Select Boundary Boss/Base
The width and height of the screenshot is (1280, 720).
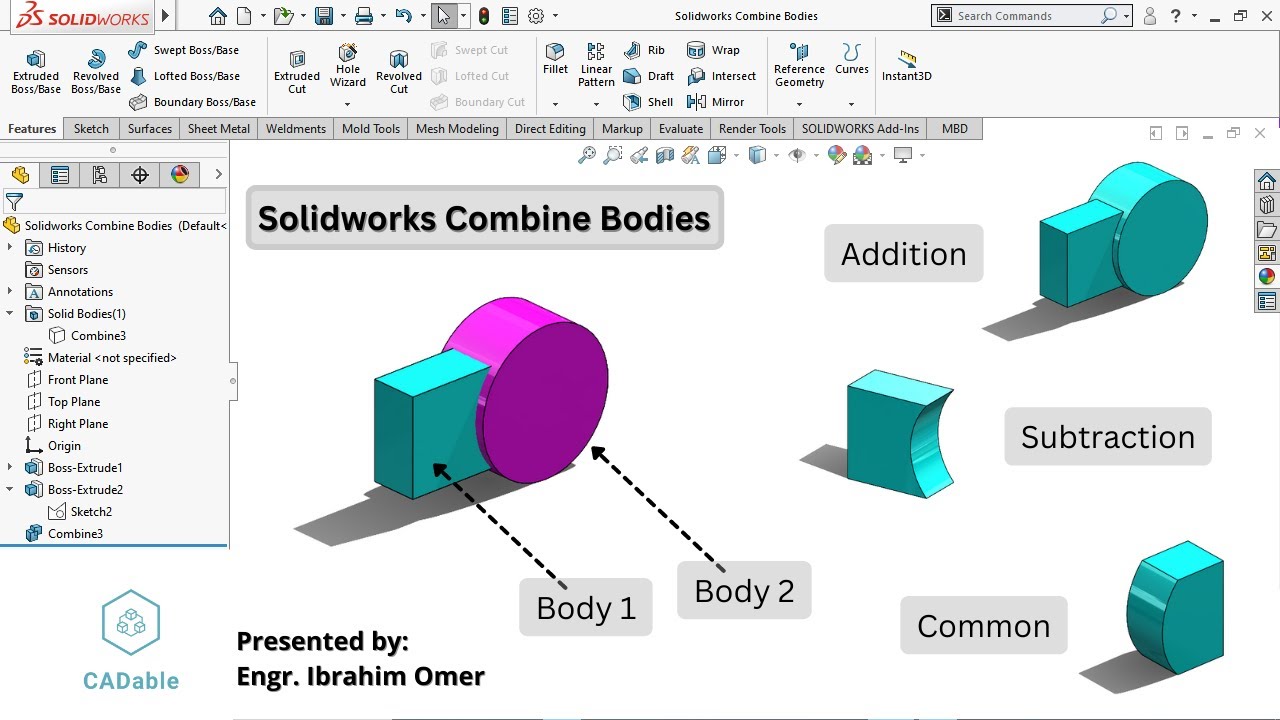tap(192, 102)
